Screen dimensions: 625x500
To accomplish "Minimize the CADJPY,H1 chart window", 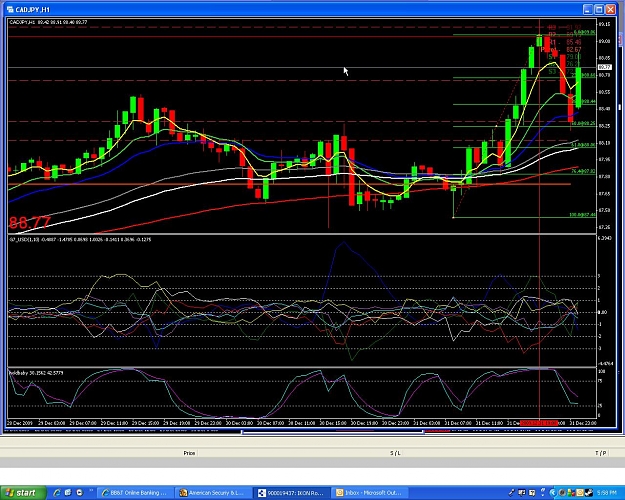I will (588, 9).
